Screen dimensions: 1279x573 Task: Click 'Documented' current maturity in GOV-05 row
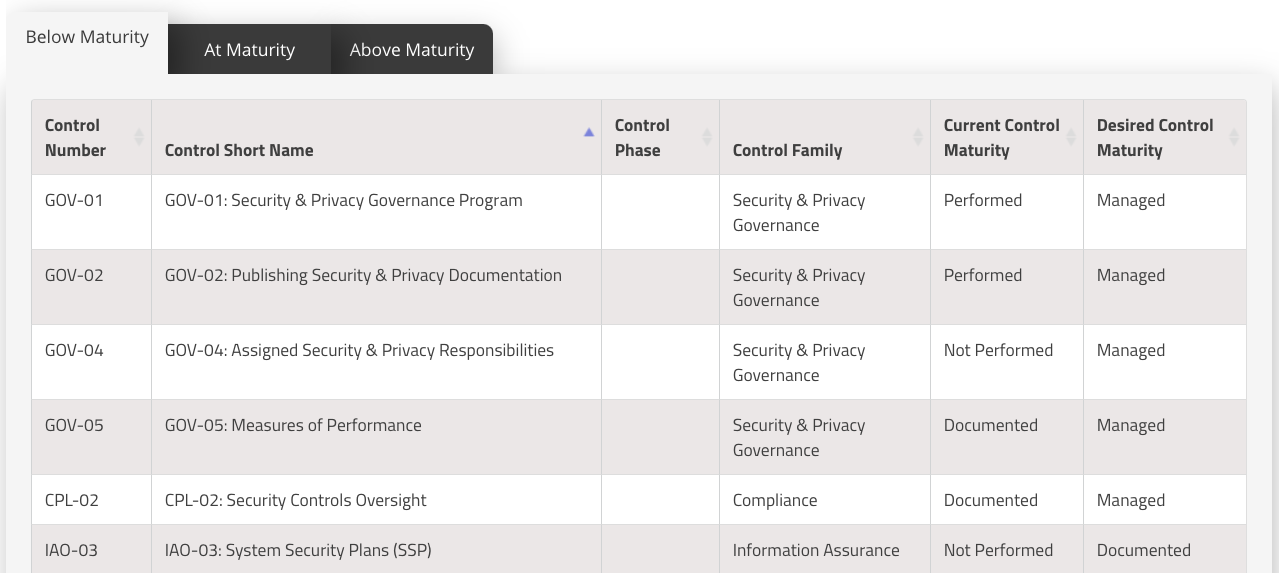click(991, 425)
